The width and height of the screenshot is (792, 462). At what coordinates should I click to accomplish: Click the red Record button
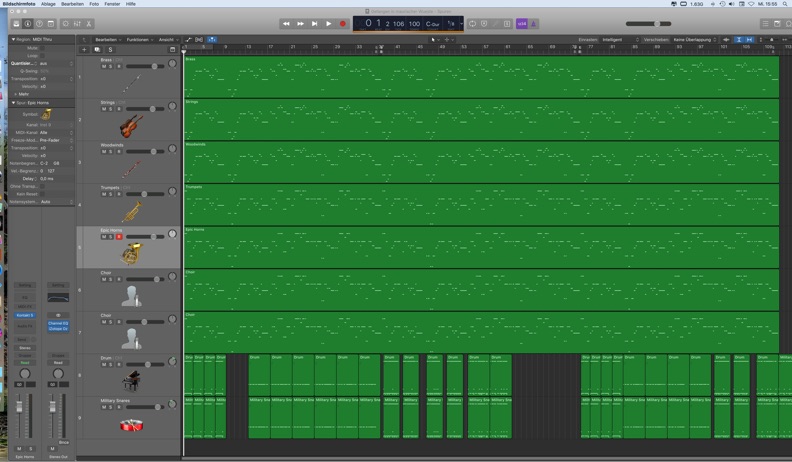click(342, 24)
